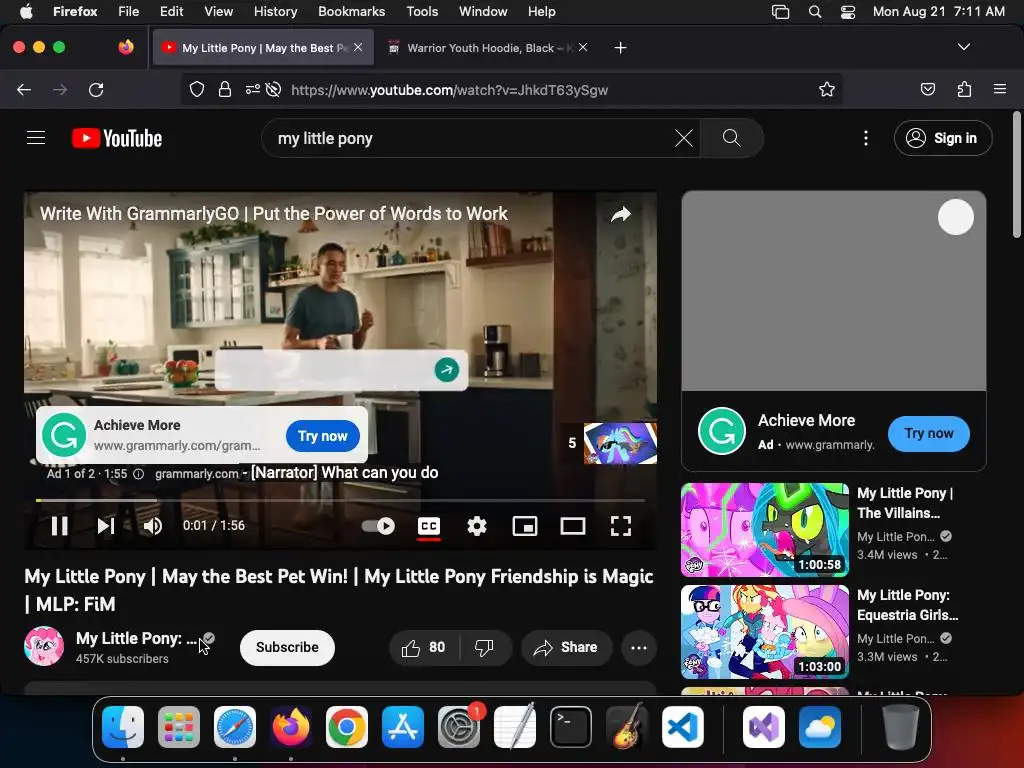Open Firefox extensions puzzle icon
The image size is (1024, 768).
coord(964,89)
